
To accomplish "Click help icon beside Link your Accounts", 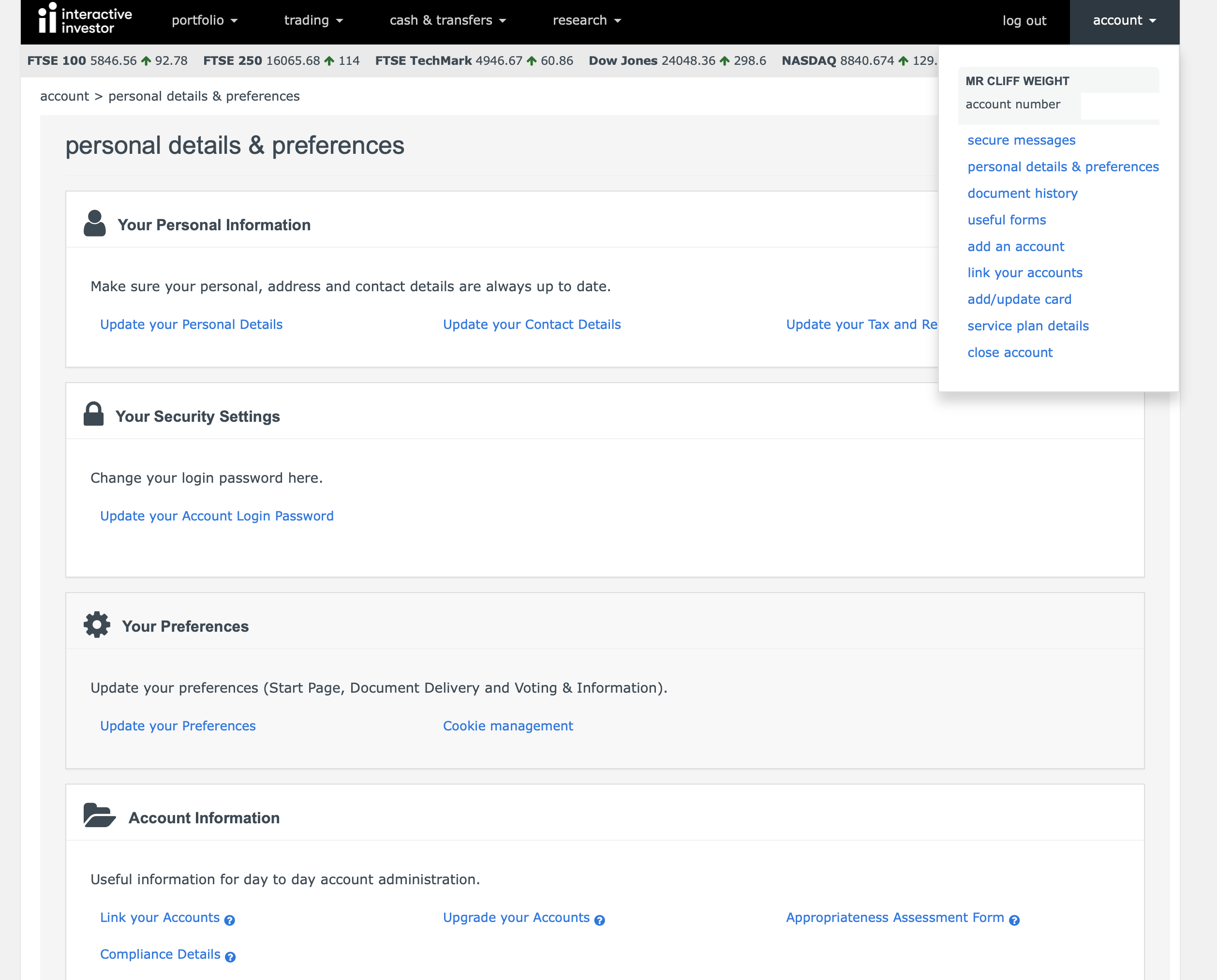I will pos(229,920).
